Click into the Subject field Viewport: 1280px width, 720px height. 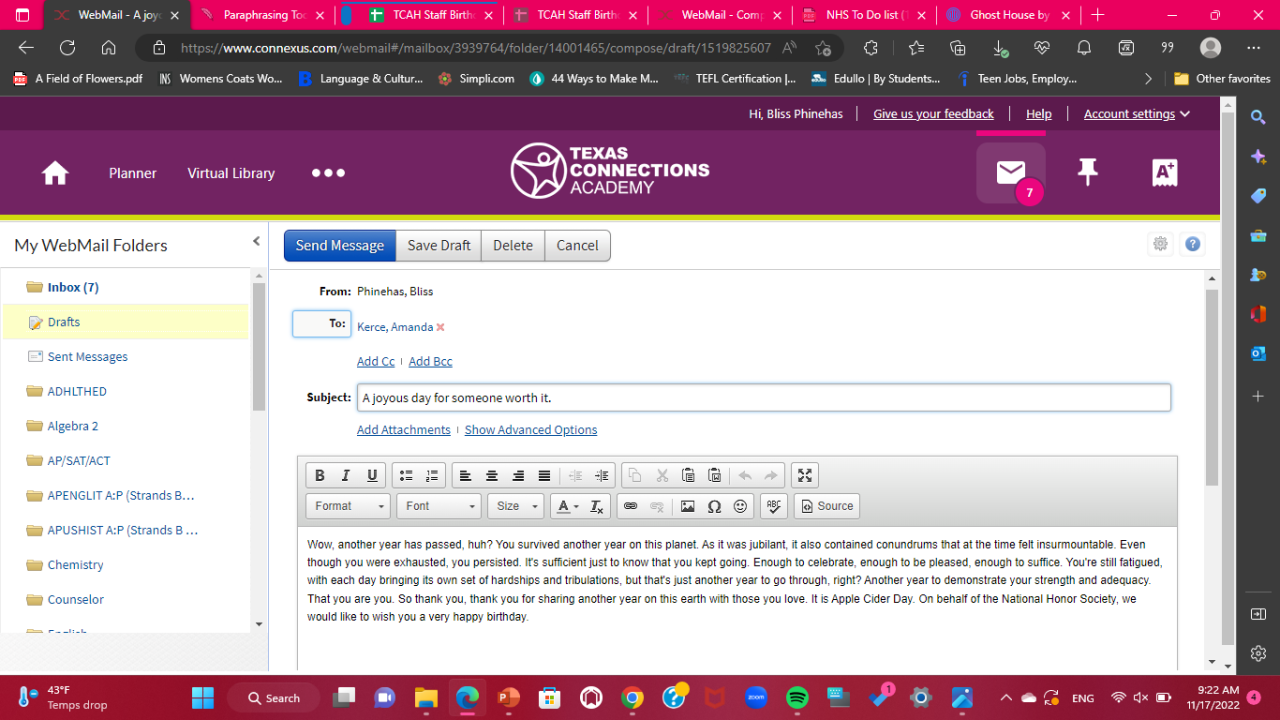click(x=764, y=397)
